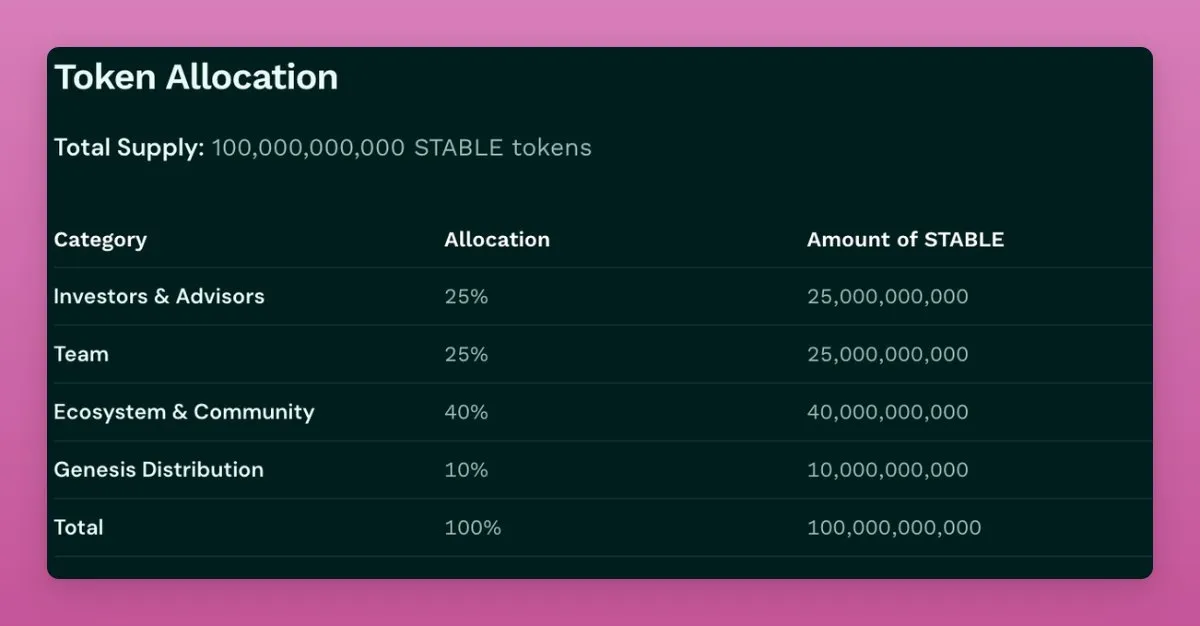Screen dimensions: 1200x626
Task: Click the Allocation column header
Action: pos(497,240)
